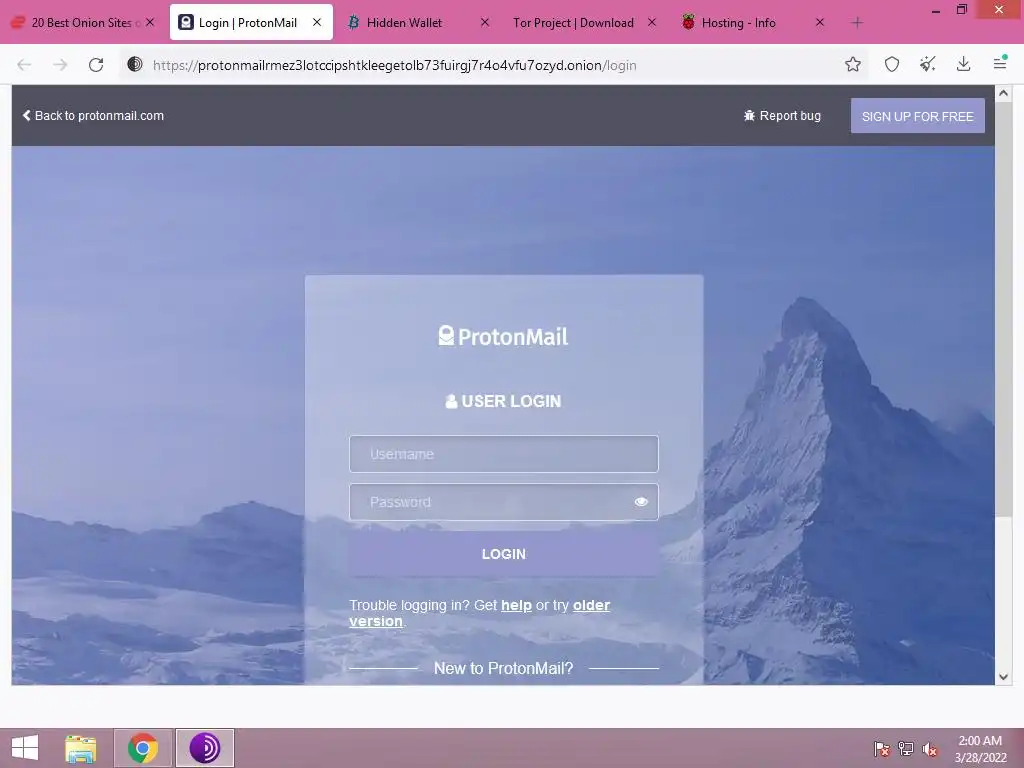Open network status tray icon
The image size is (1024, 768).
(906, 749)
